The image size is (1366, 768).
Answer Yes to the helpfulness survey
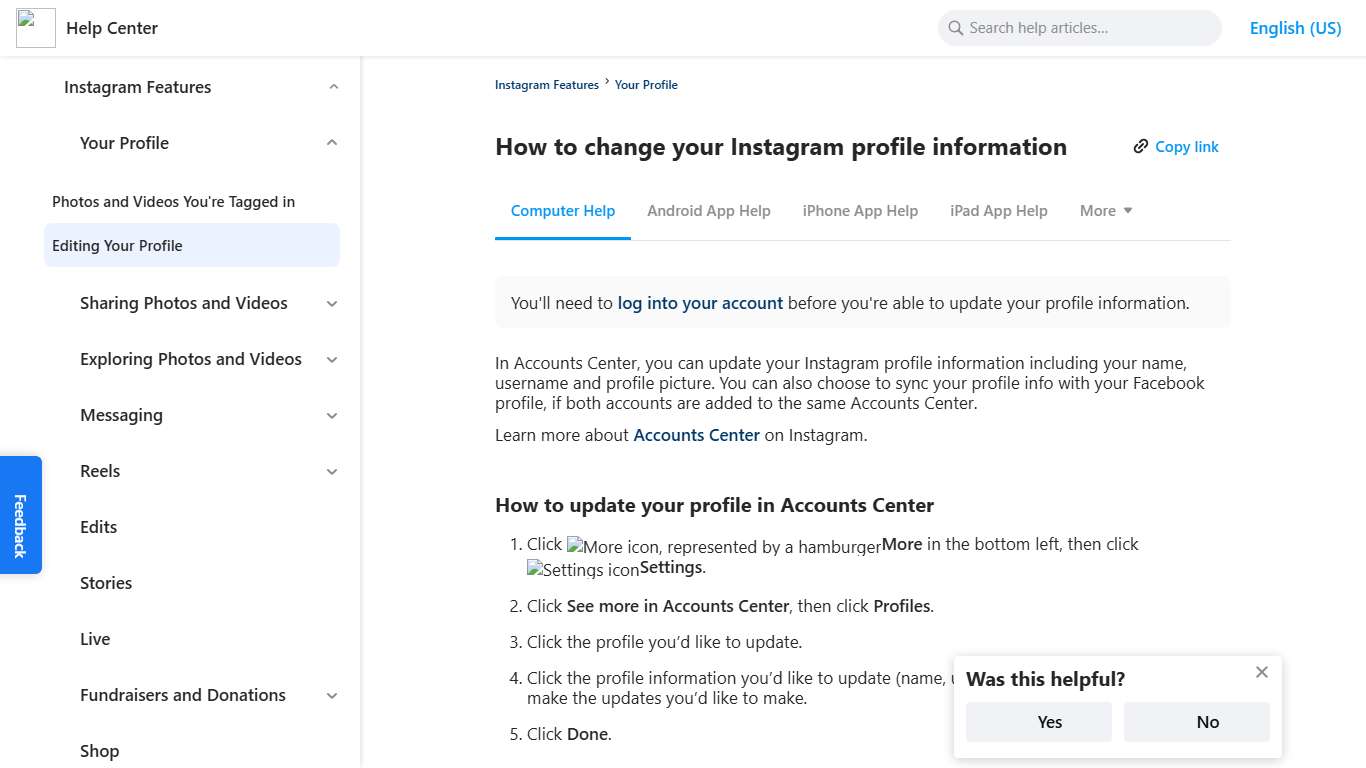(x=1038, y=721)
